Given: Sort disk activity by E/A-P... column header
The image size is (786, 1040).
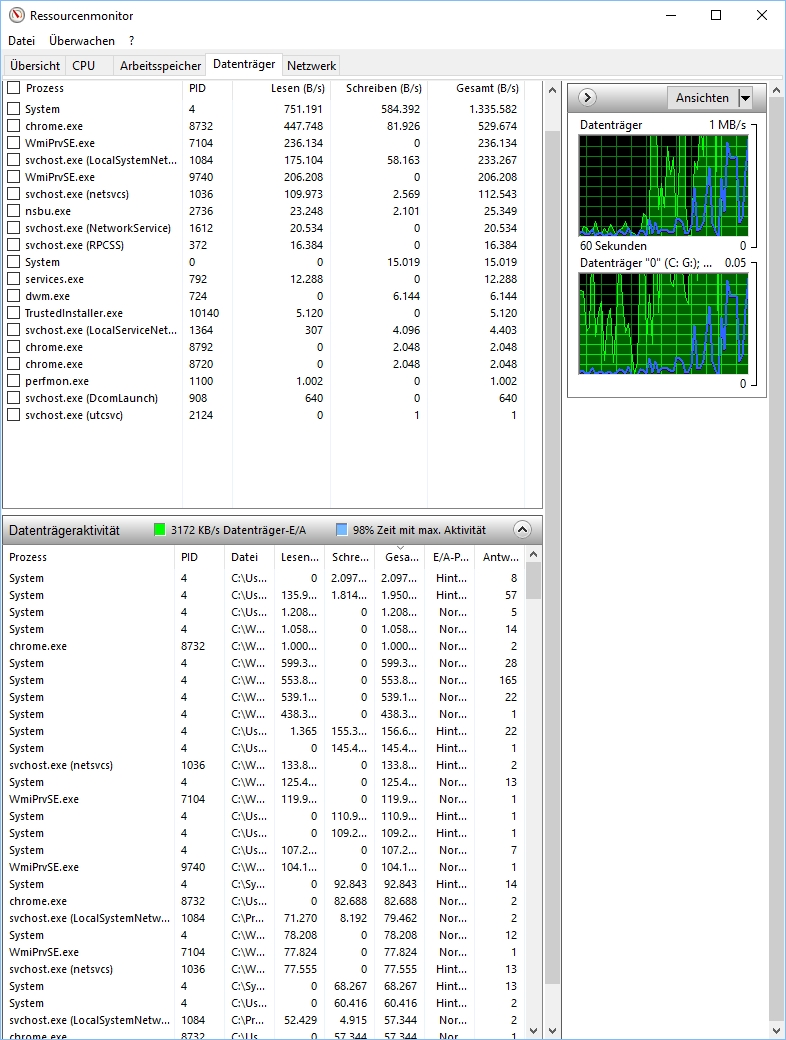Looking at the screenshot, I should (x=450, y=557).
